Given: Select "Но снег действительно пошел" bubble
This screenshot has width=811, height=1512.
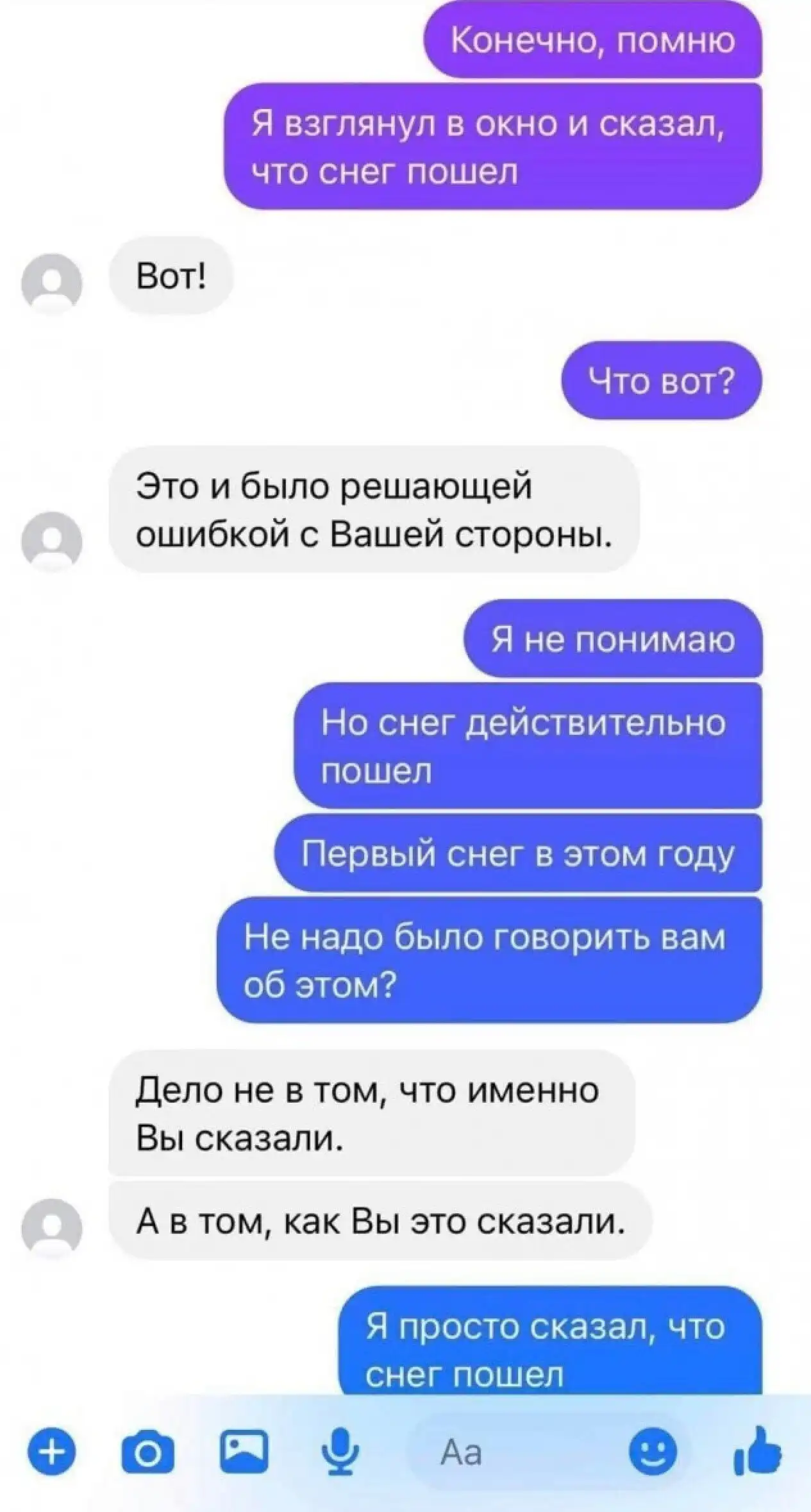Looking at the screenshot, I should point(528,745).
